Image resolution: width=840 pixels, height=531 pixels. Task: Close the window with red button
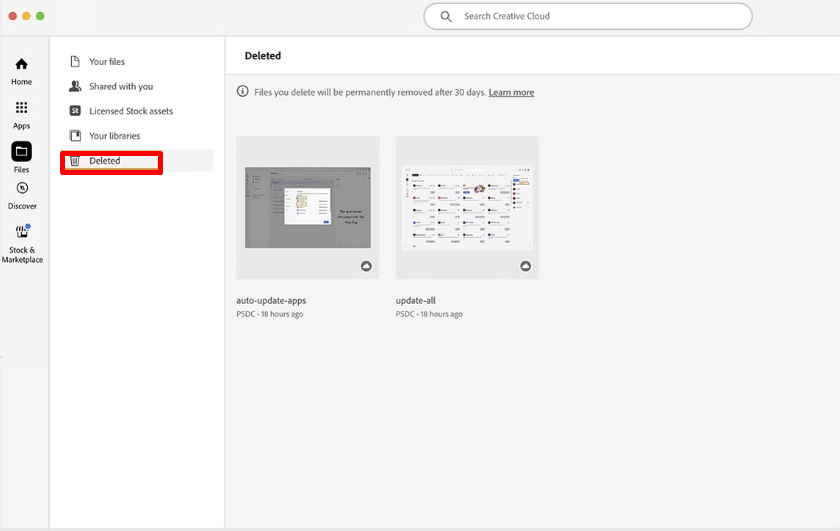point(12,16)
